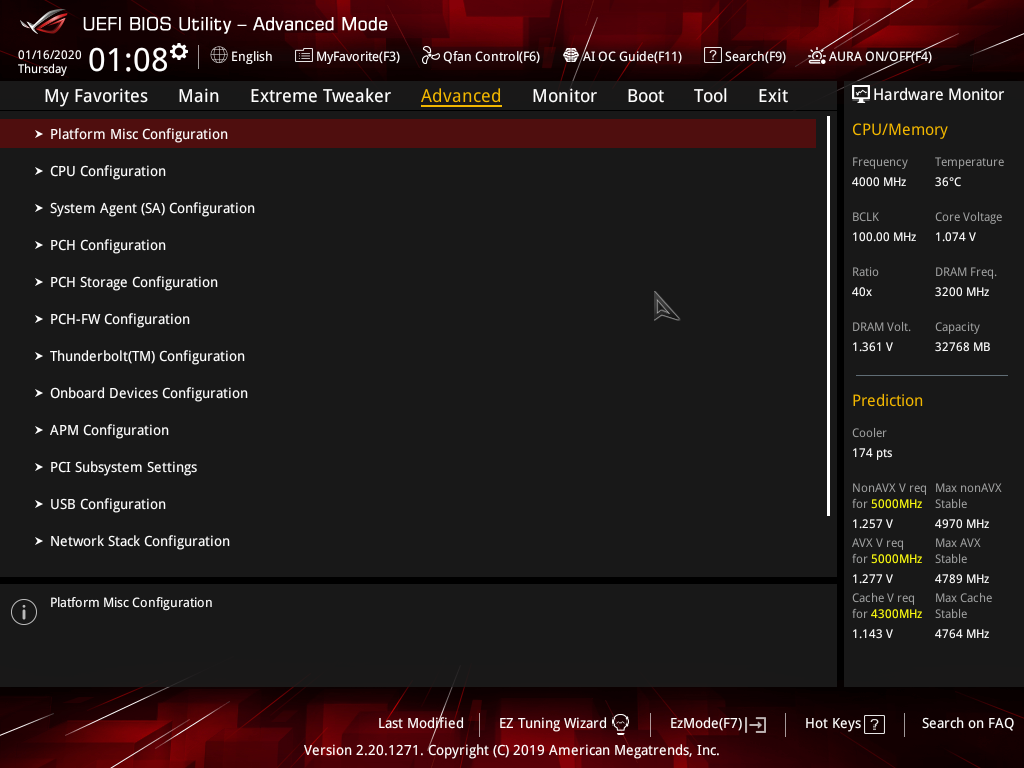Click Capacity value 32768 MB
Image resolution: width=1024 pixels, height=768 pixels.
pyautogui.click(x=962, y=347)
